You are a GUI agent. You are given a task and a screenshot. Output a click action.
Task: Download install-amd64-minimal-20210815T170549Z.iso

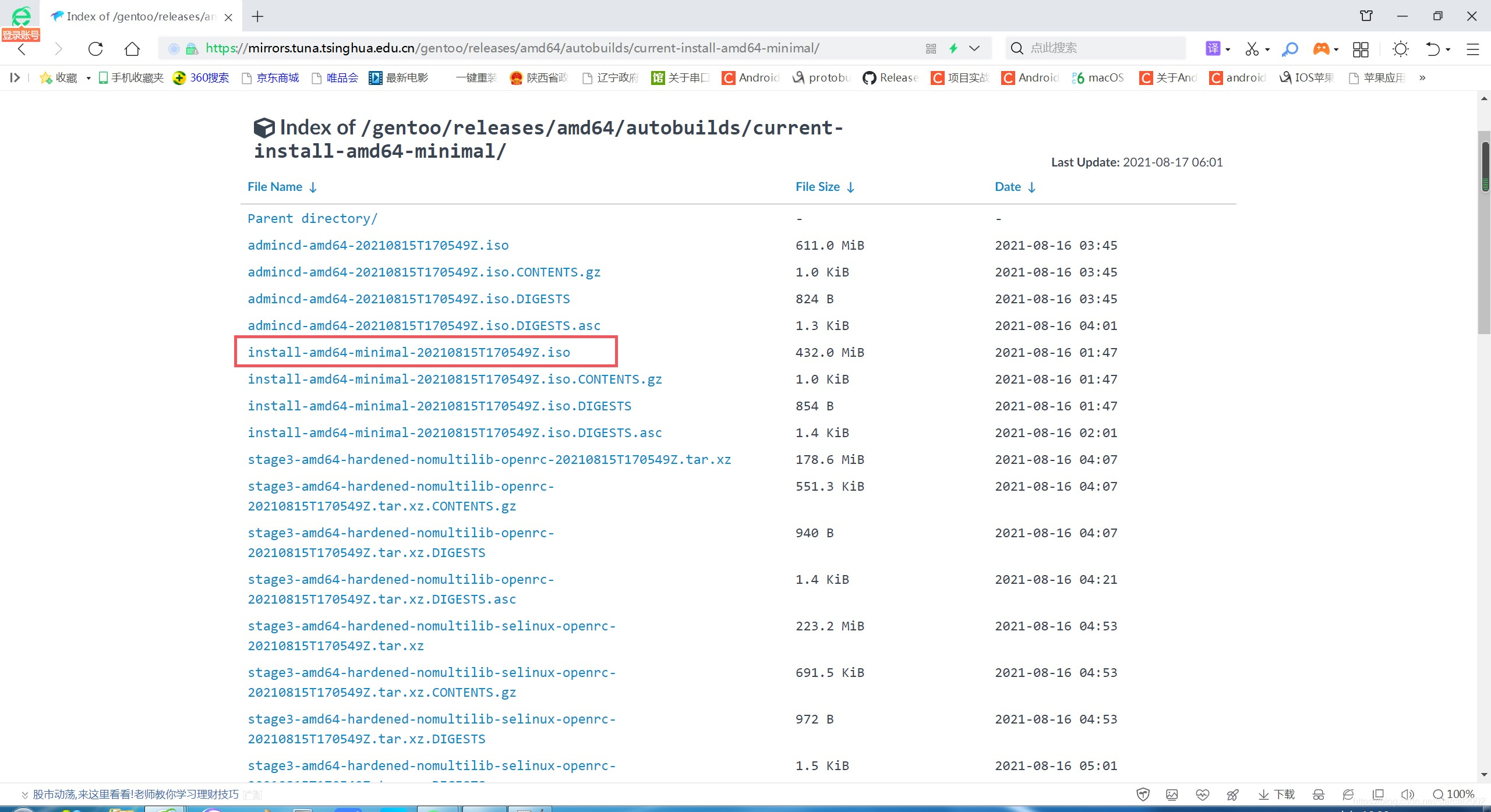pos(409,352)
